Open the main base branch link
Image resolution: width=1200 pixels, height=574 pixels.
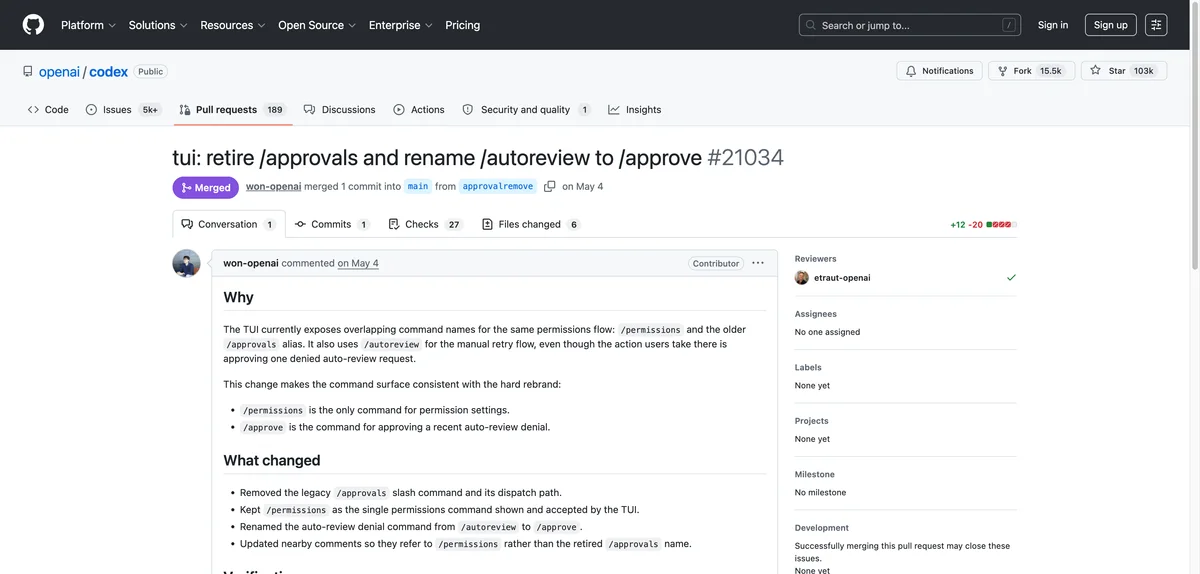pos(418,187)
